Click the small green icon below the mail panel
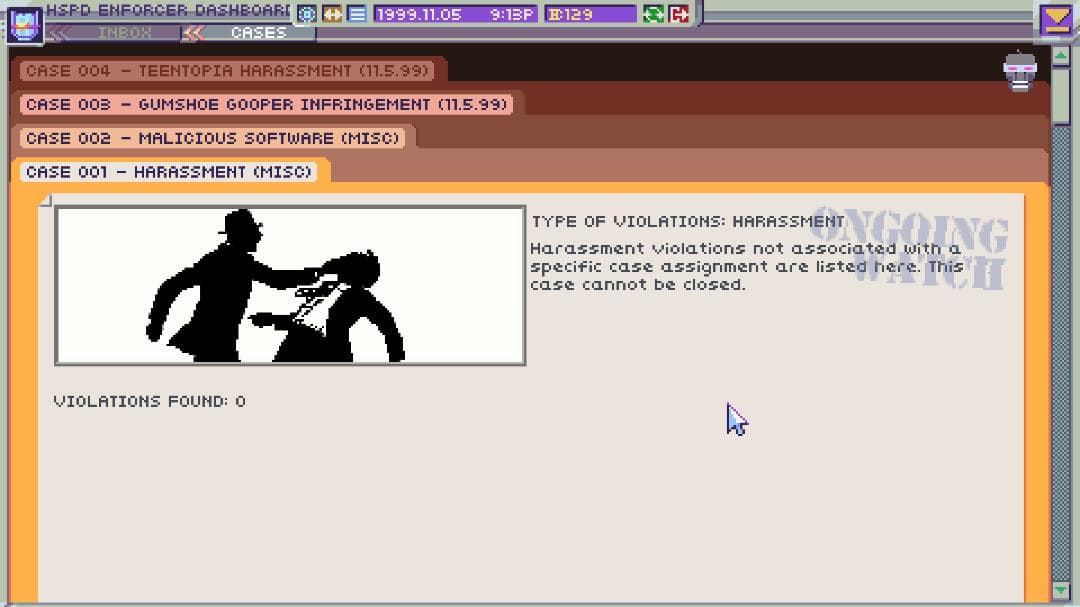The image size is (1080, 607). pyautogui.click(x=1060, y=55)
